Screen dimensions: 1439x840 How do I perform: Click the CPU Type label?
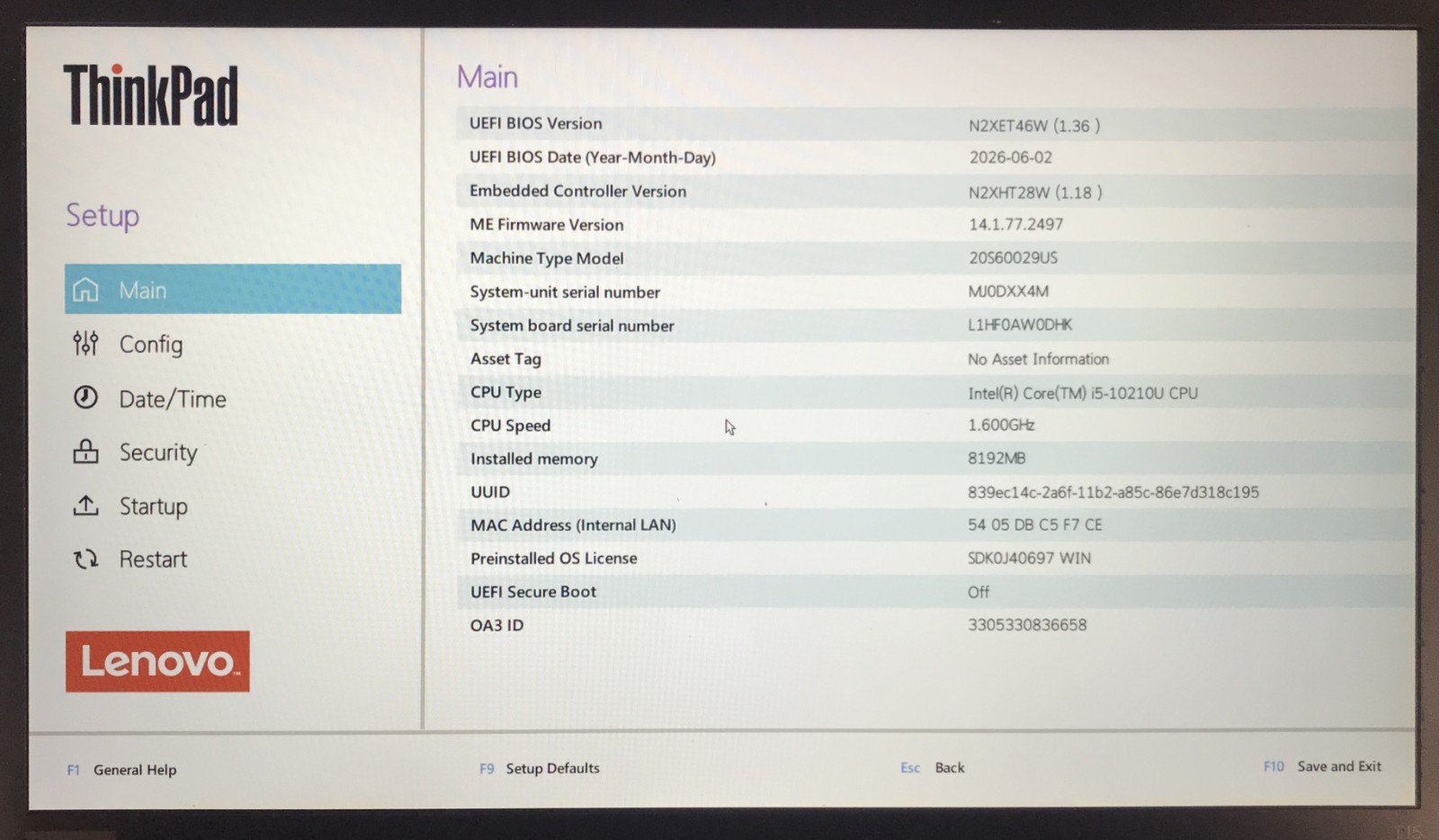pyautogui.click(x=505, y=392)
